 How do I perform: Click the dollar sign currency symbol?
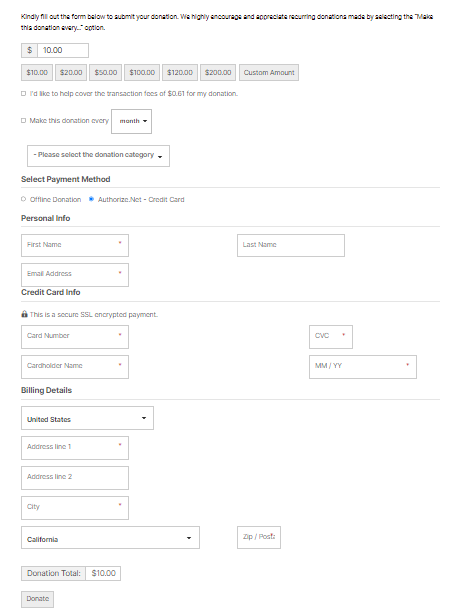click(x=29, y=50)
